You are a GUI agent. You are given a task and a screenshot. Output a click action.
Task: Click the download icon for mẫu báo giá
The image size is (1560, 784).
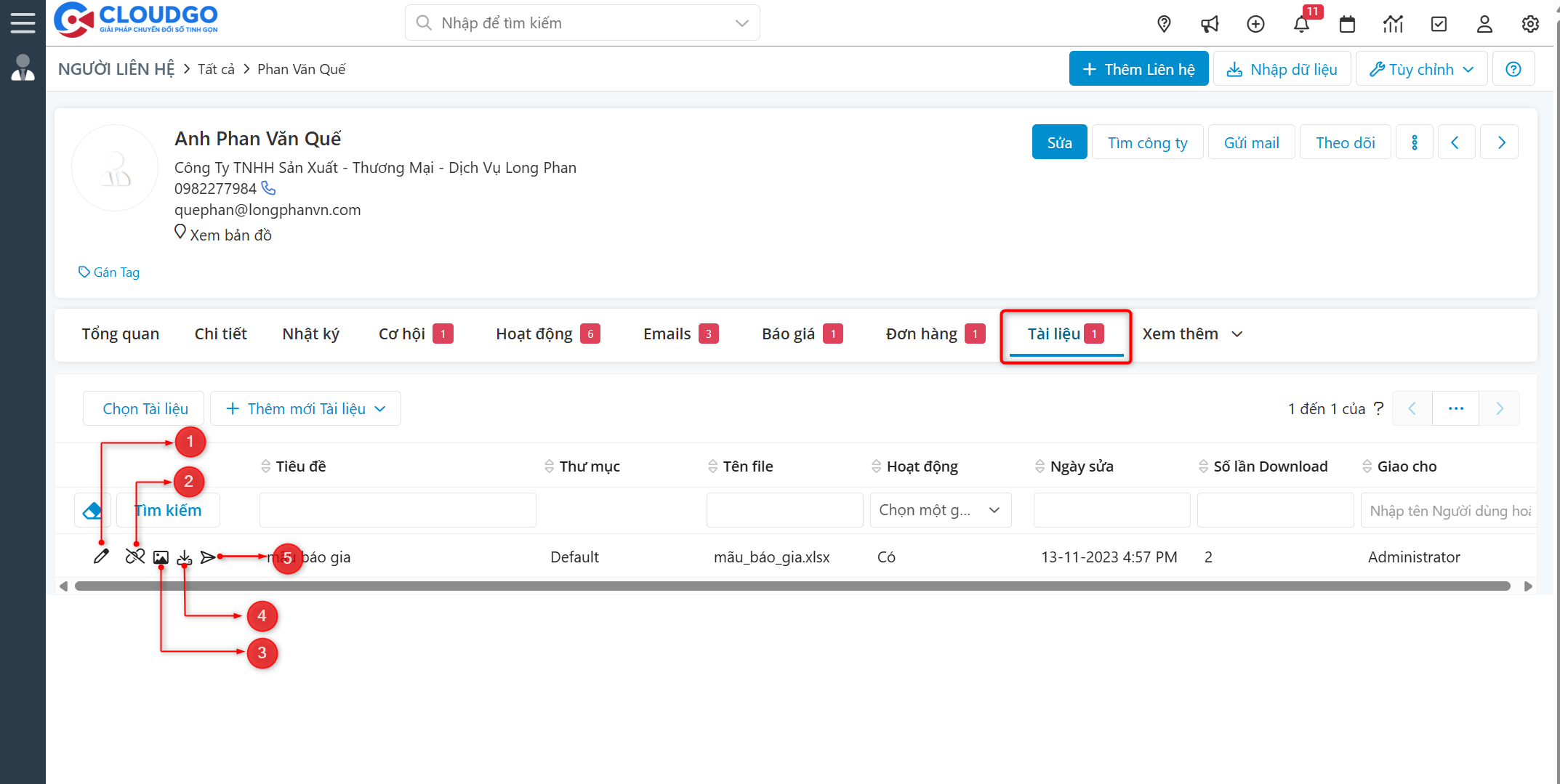pyautogui.click(x=185, y=557)
